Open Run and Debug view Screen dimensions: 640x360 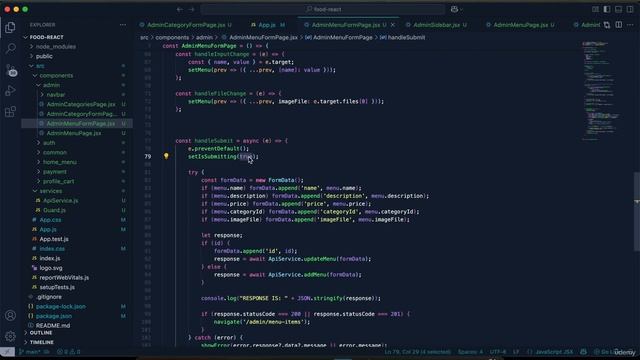point(10,91)
